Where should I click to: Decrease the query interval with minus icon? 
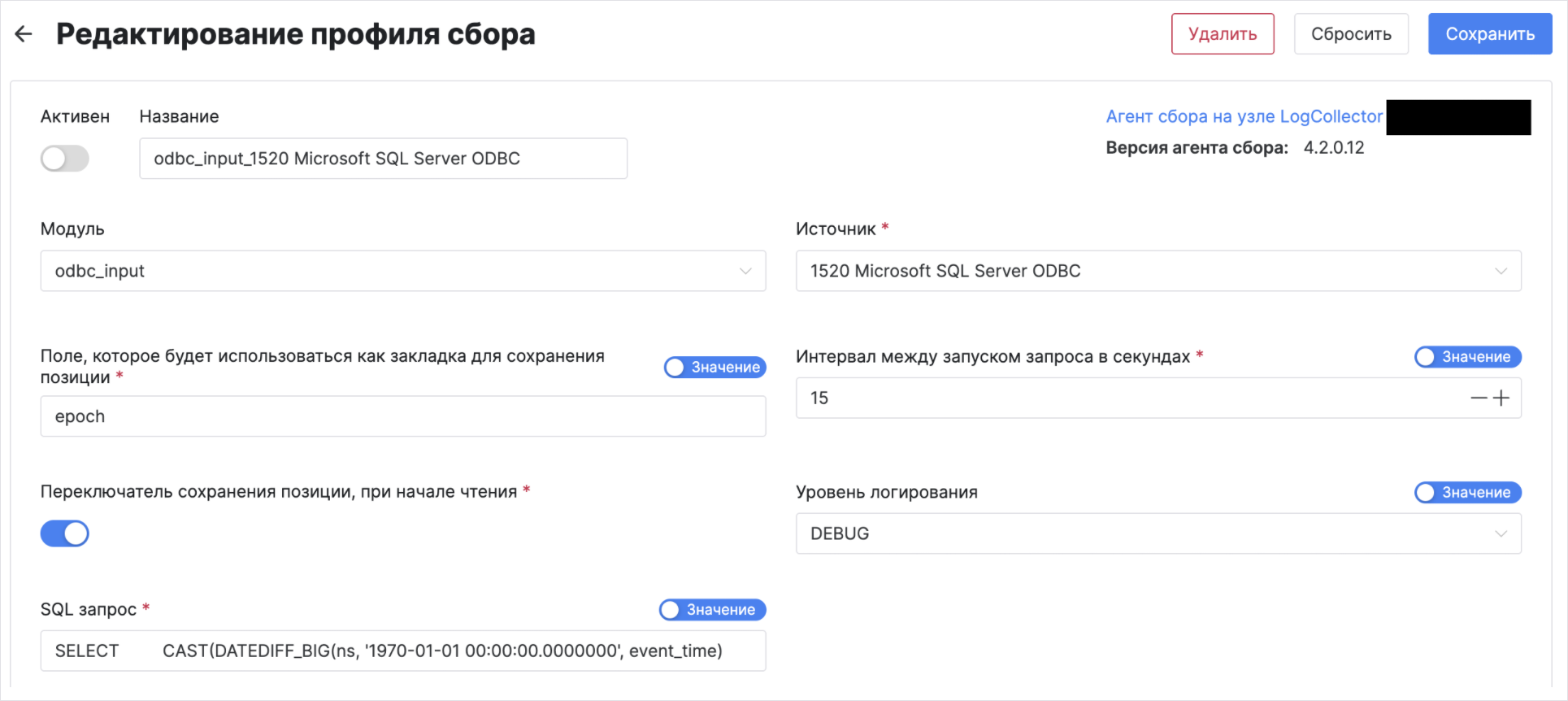[1479, 398]
